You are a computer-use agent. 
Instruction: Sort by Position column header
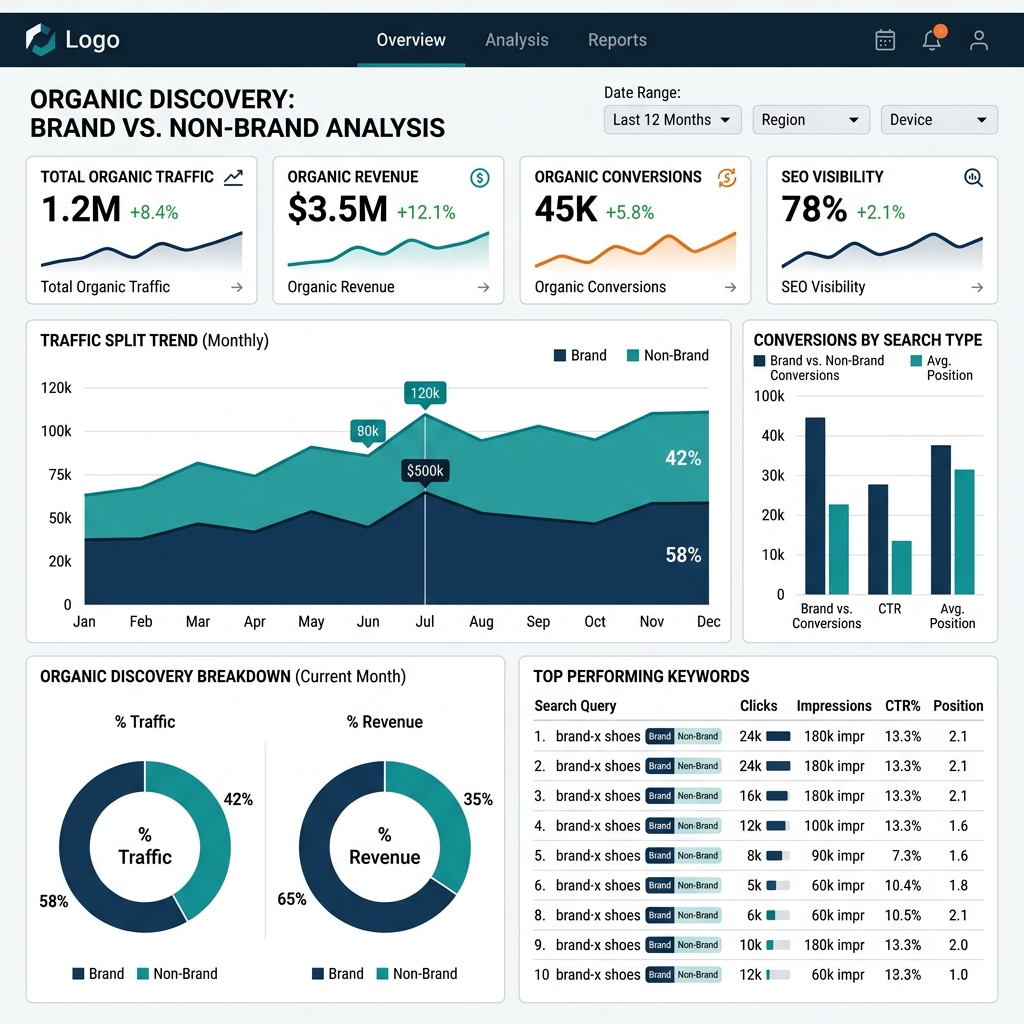(958, 706)
